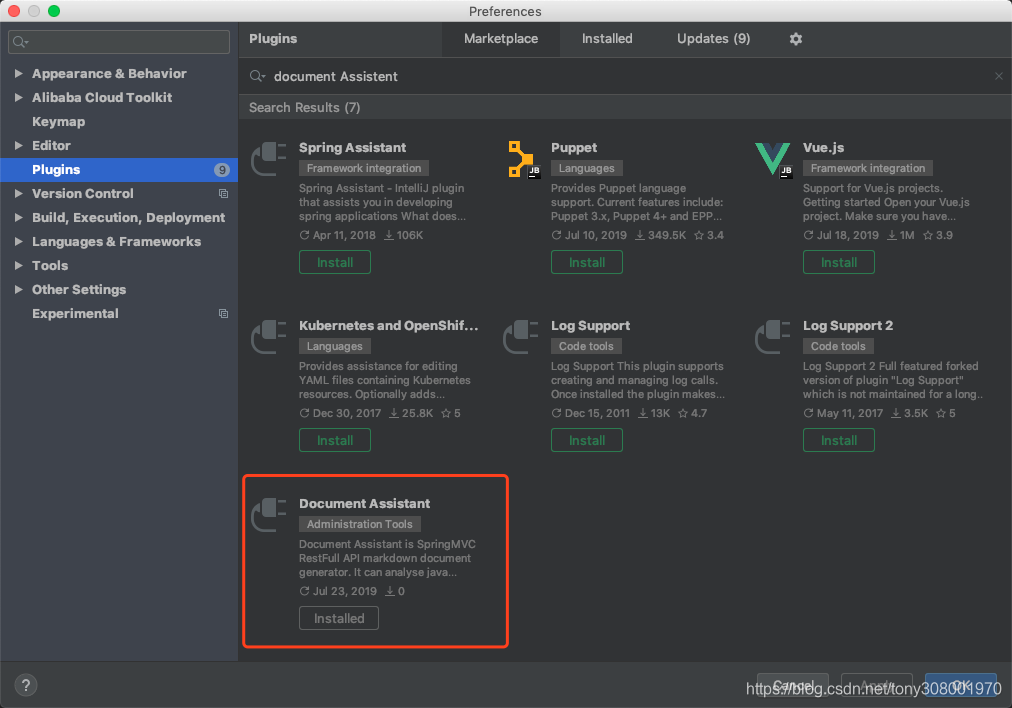This screenshot has height=708, width=1012.
Task: Click Framework integration tag under Spring Assistant
Action: 364,168
